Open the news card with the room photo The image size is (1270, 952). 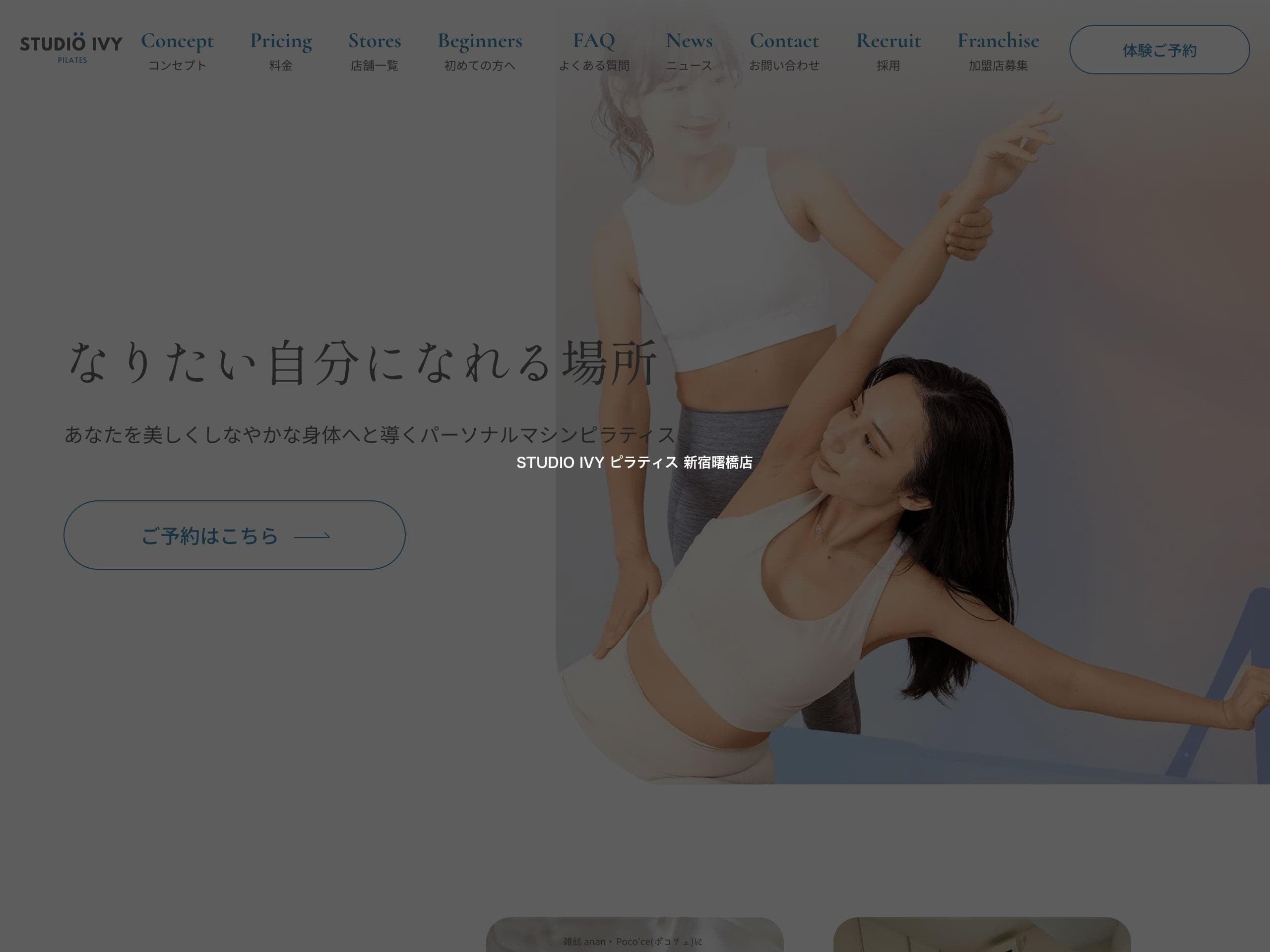tap(982, 935)
